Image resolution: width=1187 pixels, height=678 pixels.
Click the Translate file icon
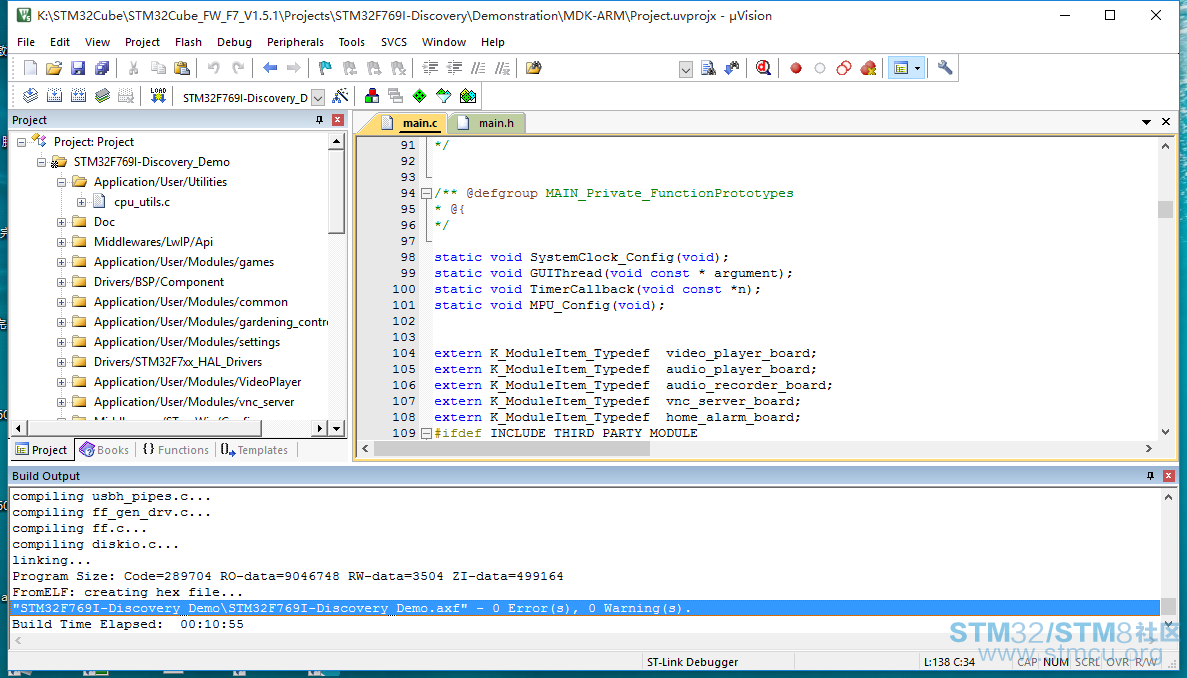click(30, 96)
